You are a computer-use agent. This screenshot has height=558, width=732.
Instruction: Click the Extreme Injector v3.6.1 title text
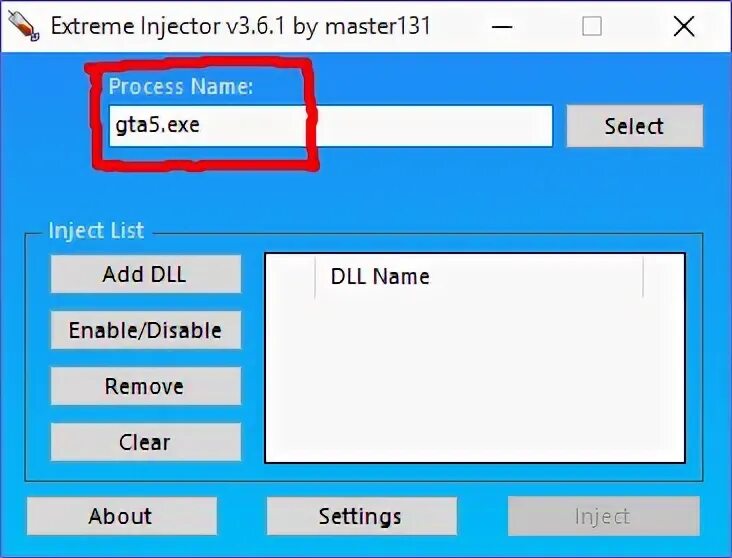240,26
